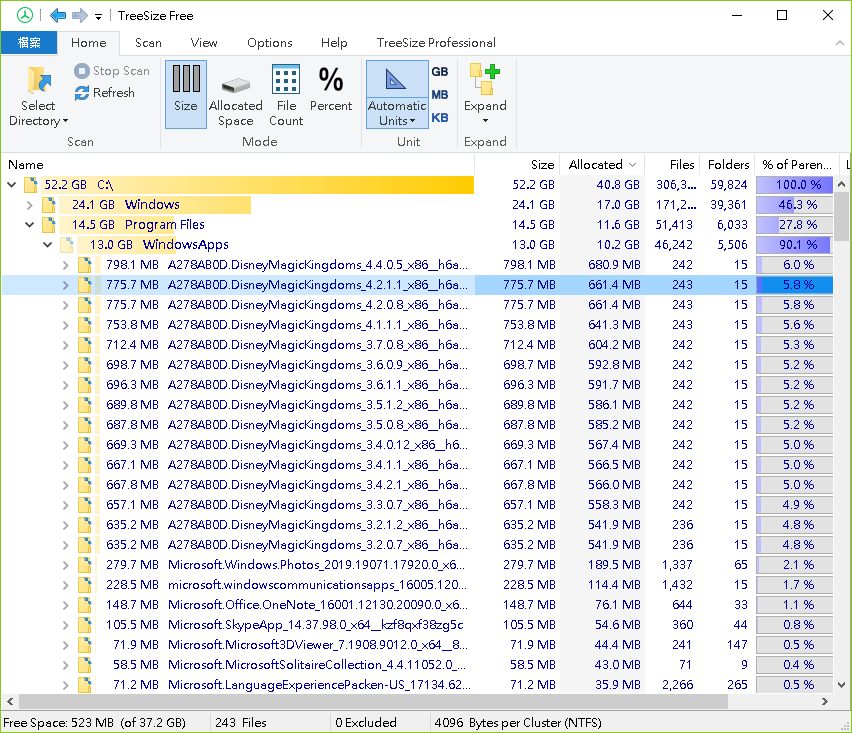This screenshot has width=852, height=733.
Task: Open the Options ribbon tab
Action: (270, 42)
